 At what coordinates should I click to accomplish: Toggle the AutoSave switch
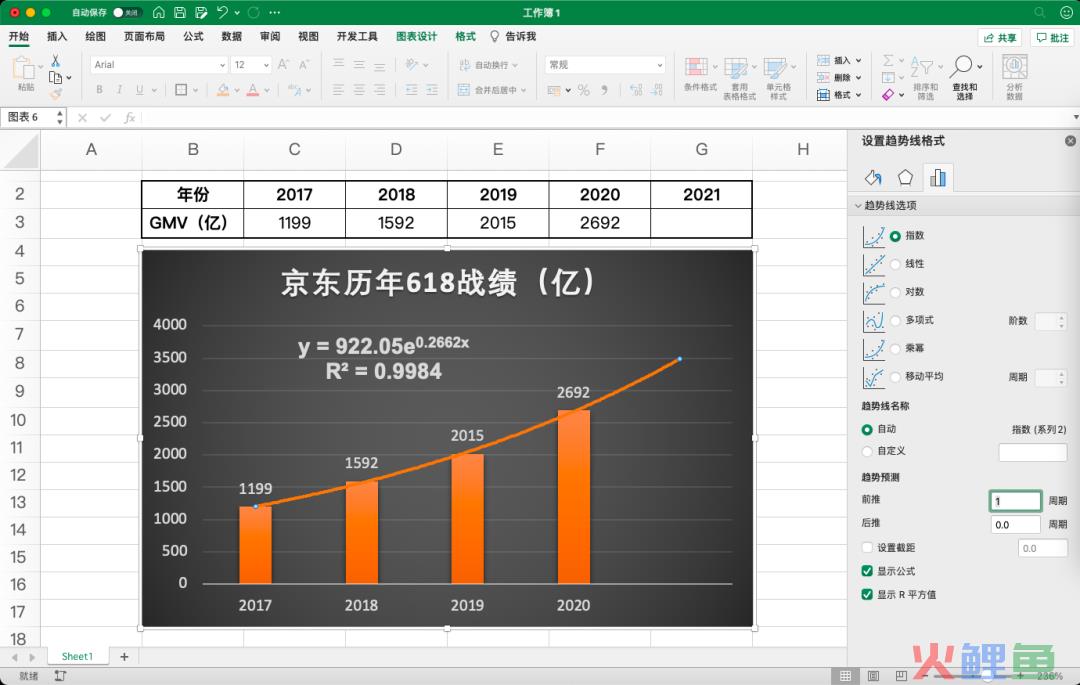point(127,12)
